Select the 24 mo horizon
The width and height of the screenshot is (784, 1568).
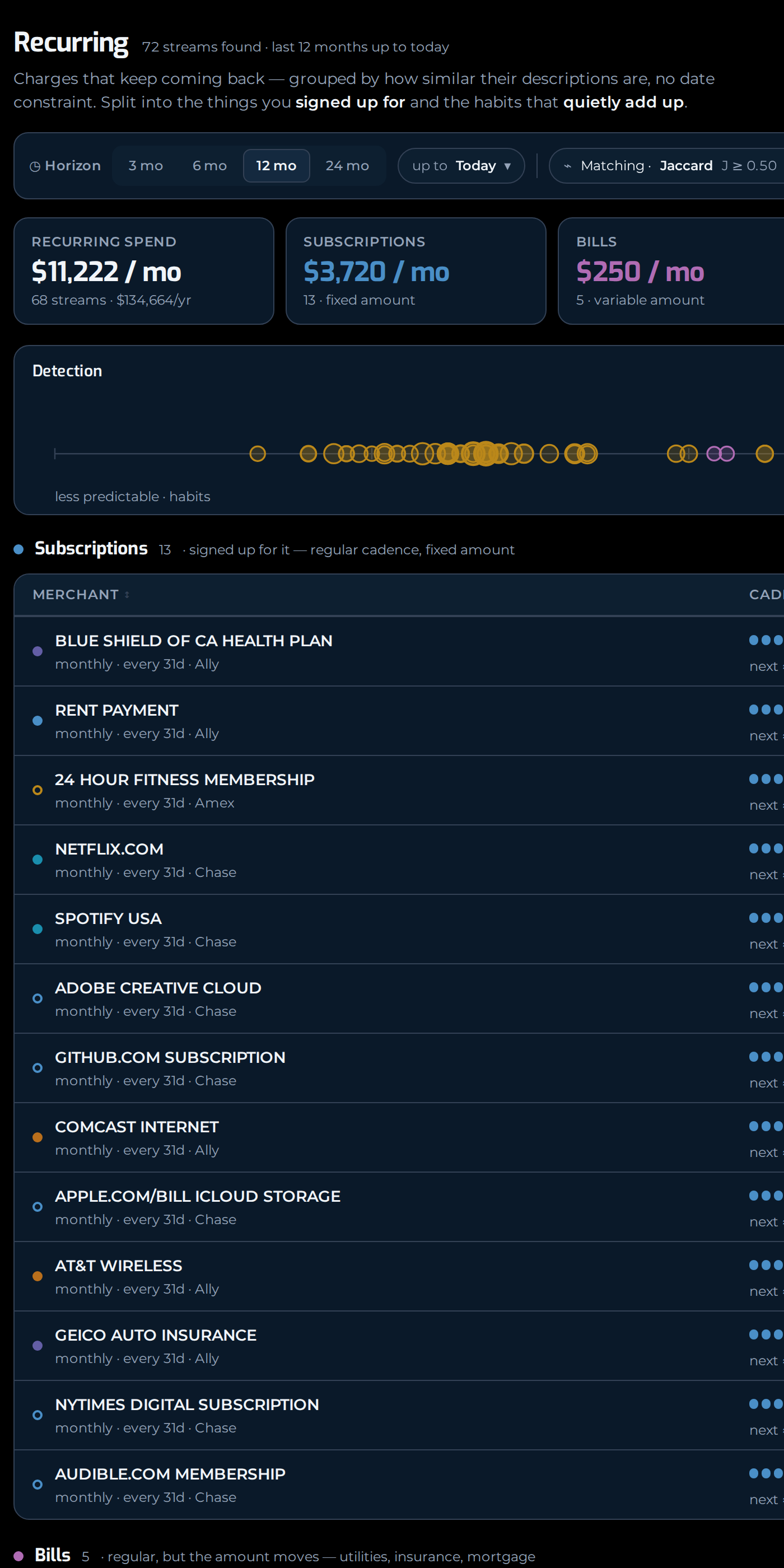[x=347, y=166]
